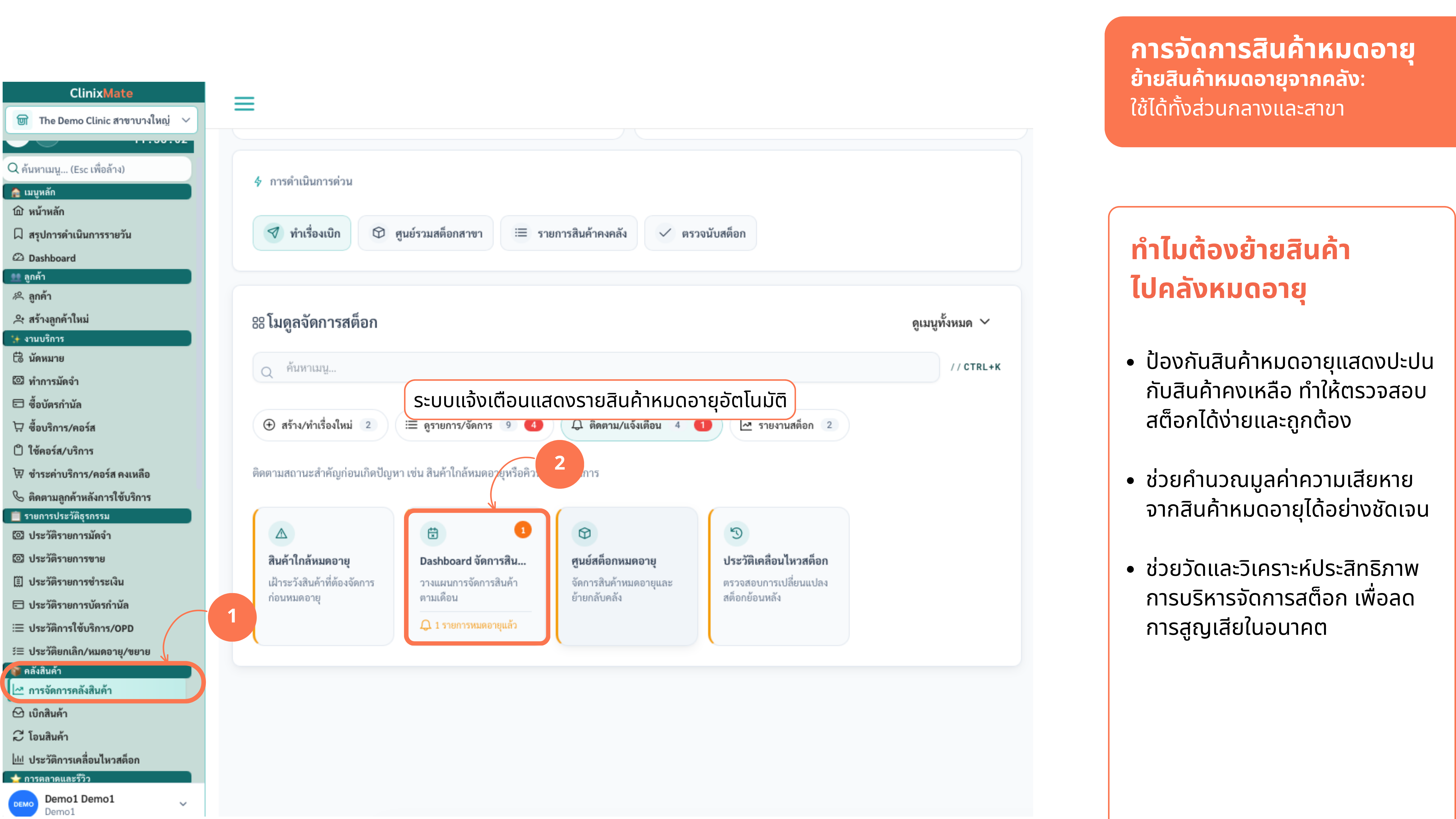Click the lightning icon beside การดำเนินการด่วน

pos(258,182)
